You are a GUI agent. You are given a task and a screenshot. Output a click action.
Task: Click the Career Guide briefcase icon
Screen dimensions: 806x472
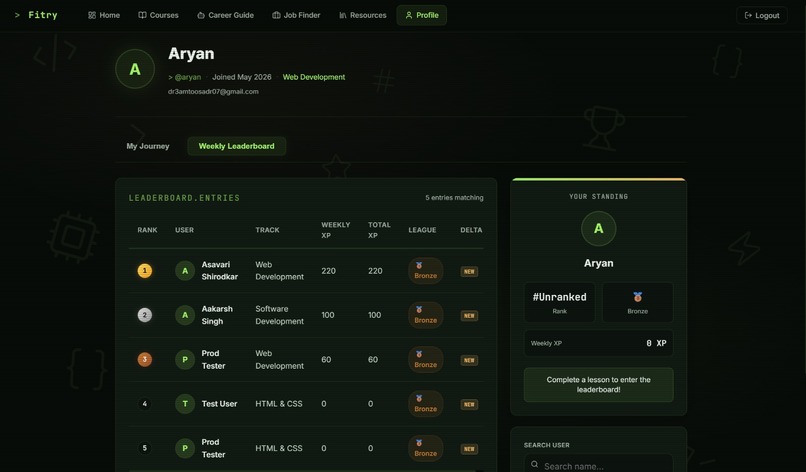(x=201, y=15)
